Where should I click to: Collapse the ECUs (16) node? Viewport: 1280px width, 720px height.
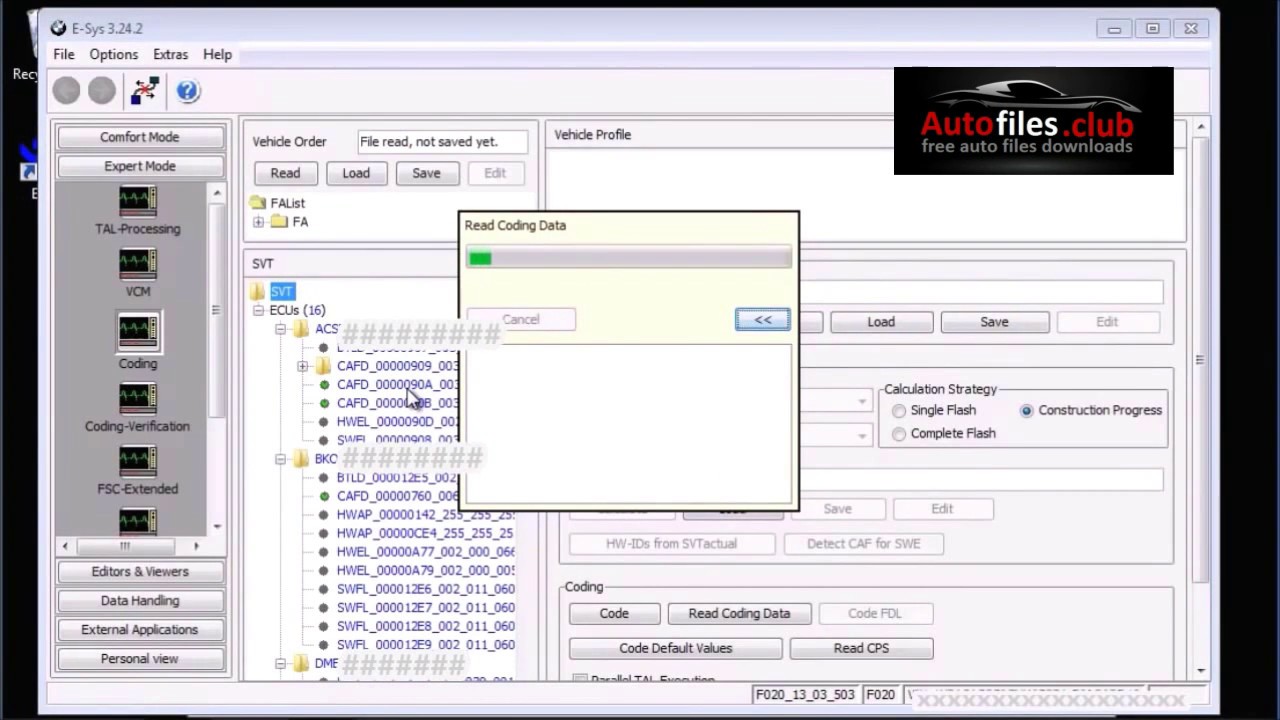point(258,310)
